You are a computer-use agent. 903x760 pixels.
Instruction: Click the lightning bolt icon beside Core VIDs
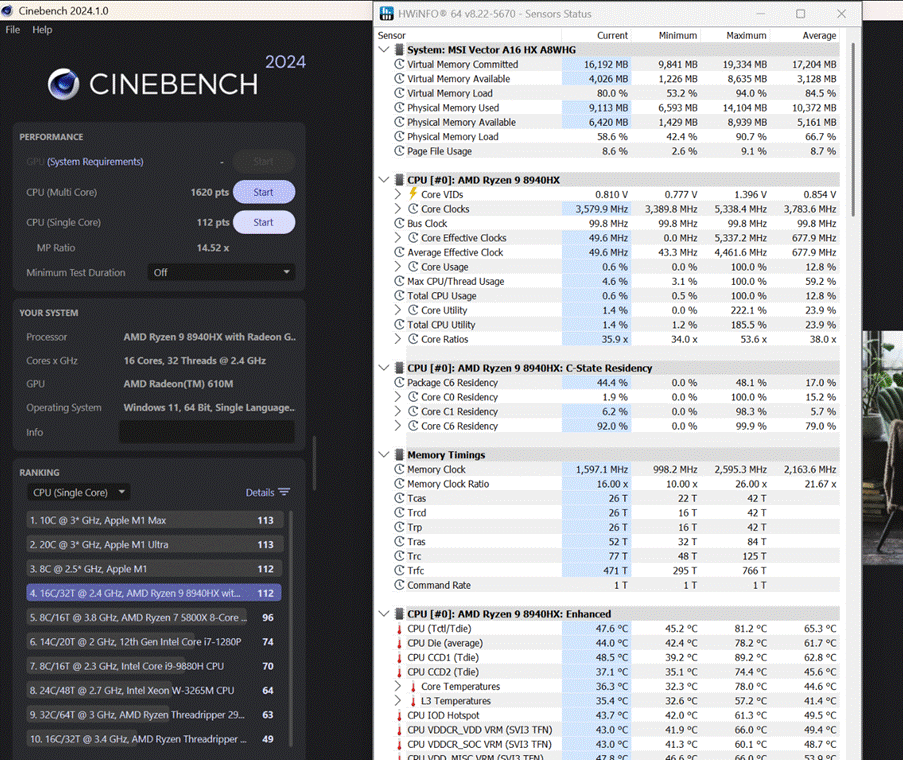[413, 194]
